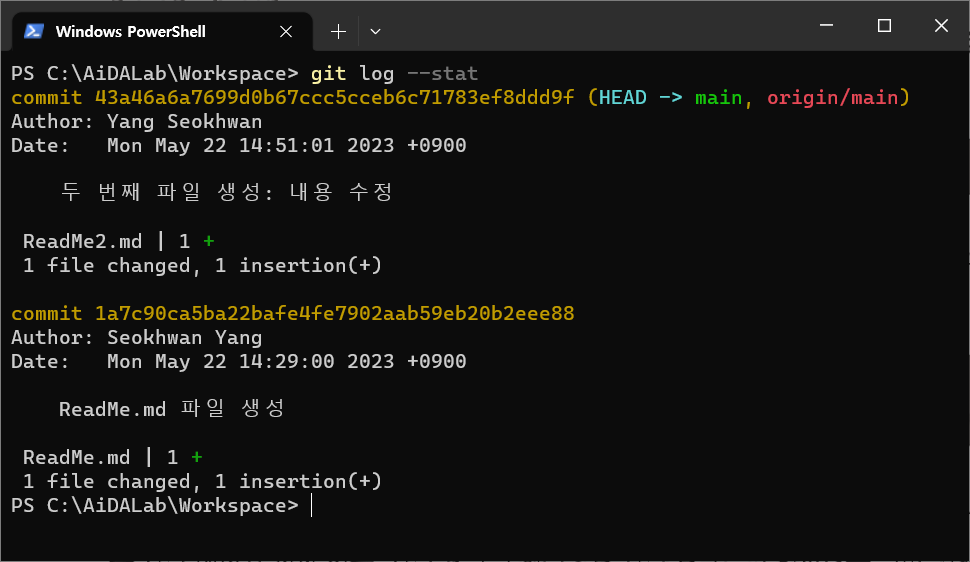Click the ReadMe2.md file name
Screen dimensions: 970x562
[x=82, y=241]
